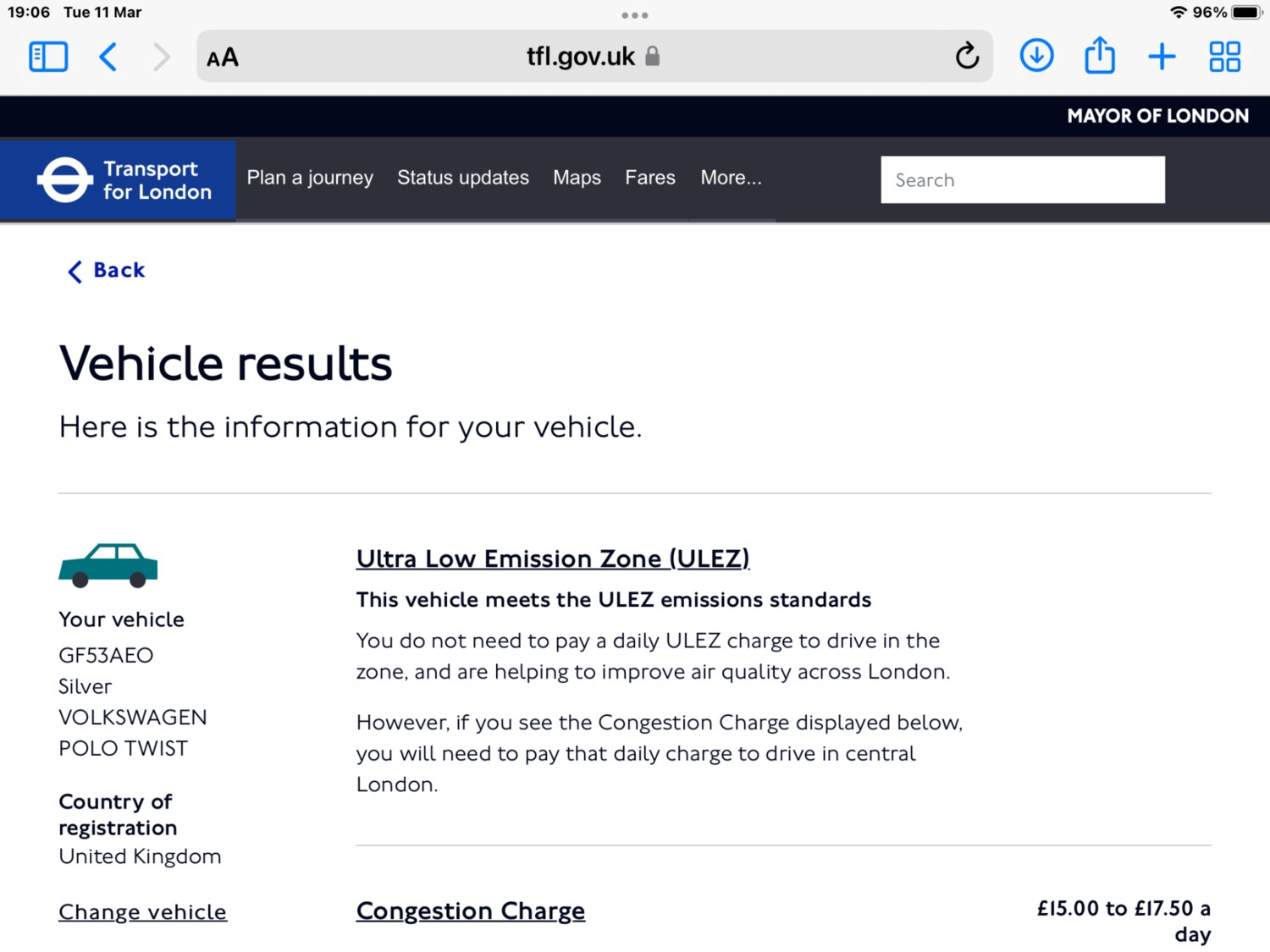Viewport: 1270px width, 952px height.
Task: Tap the three-dot multitasking indicator
Action: pos(634,15)
